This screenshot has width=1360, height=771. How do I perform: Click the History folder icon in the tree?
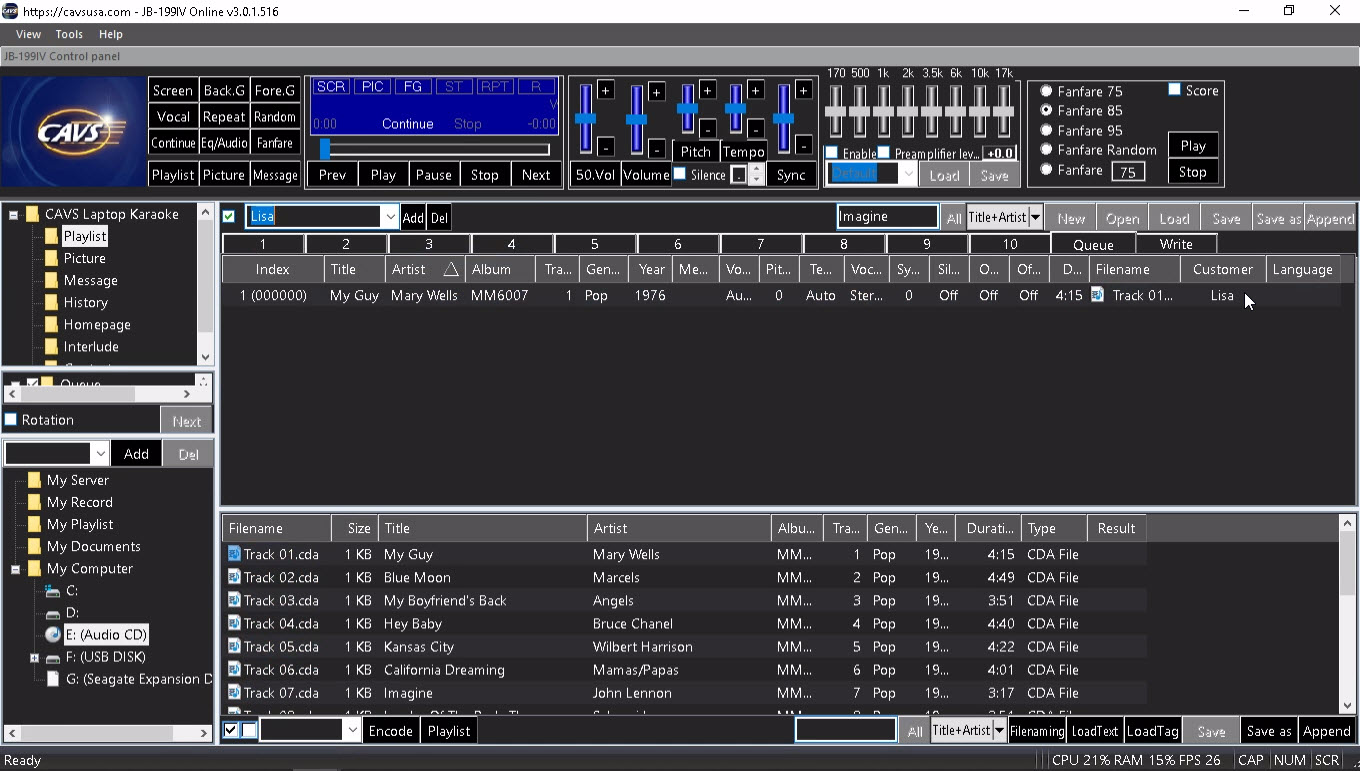point(51,302)
